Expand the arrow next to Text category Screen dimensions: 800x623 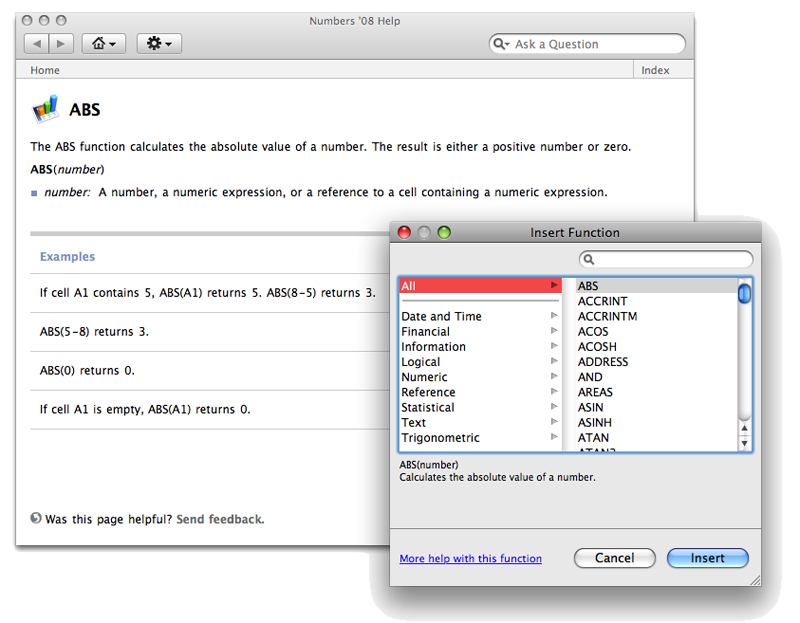click(554, 422)
